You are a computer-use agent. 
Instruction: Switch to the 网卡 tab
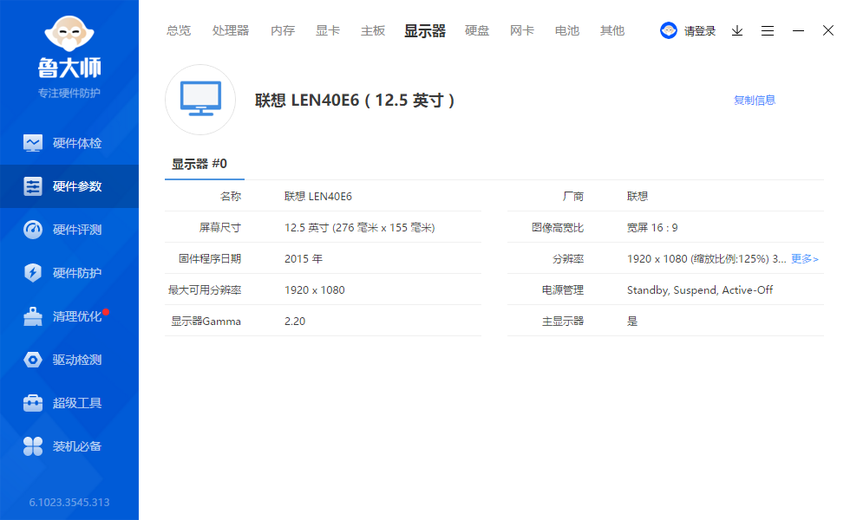pyautogui.click(x=522, y=31)
